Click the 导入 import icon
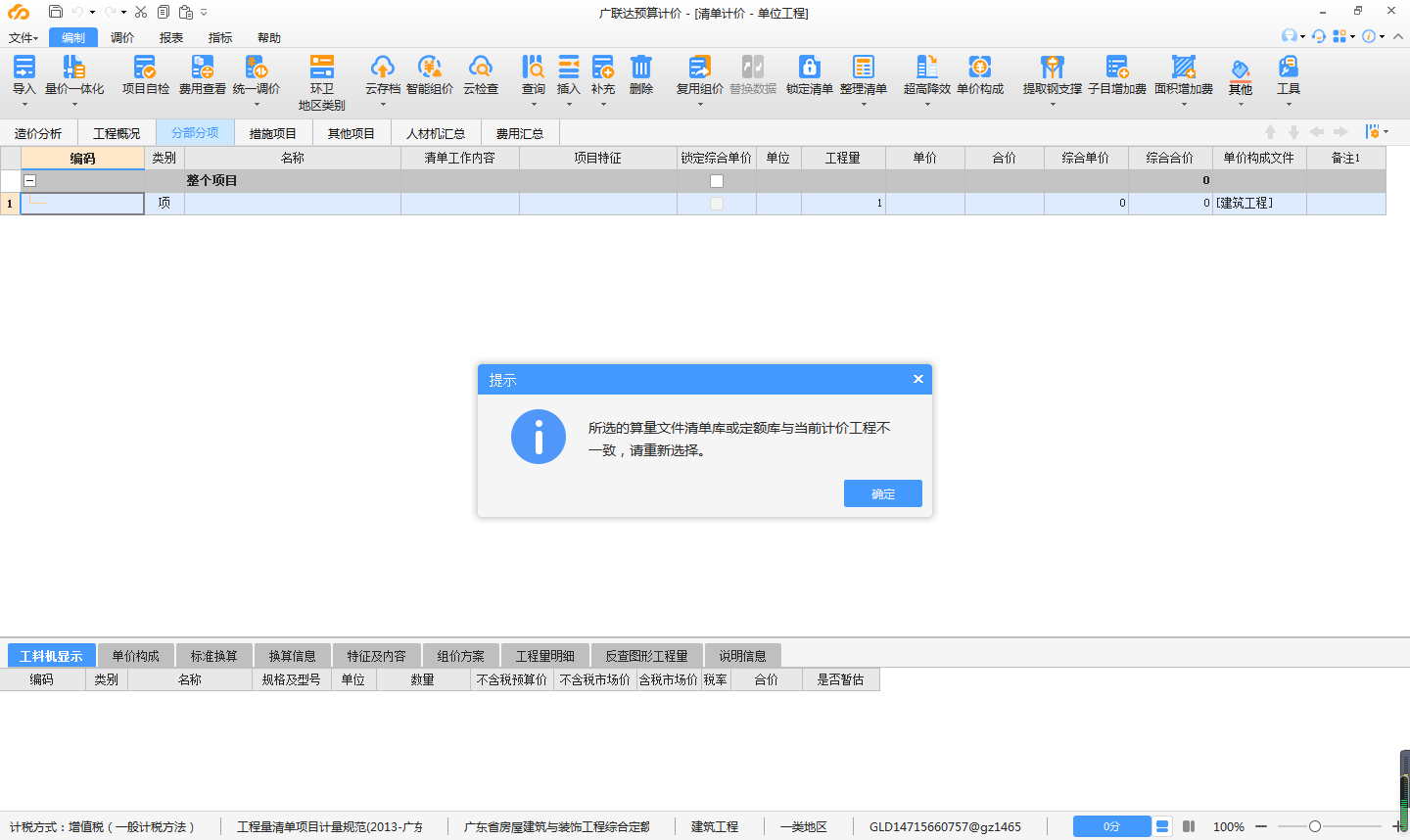The width and height of the screenshot is (1410, 840). (x=23, y=67)
